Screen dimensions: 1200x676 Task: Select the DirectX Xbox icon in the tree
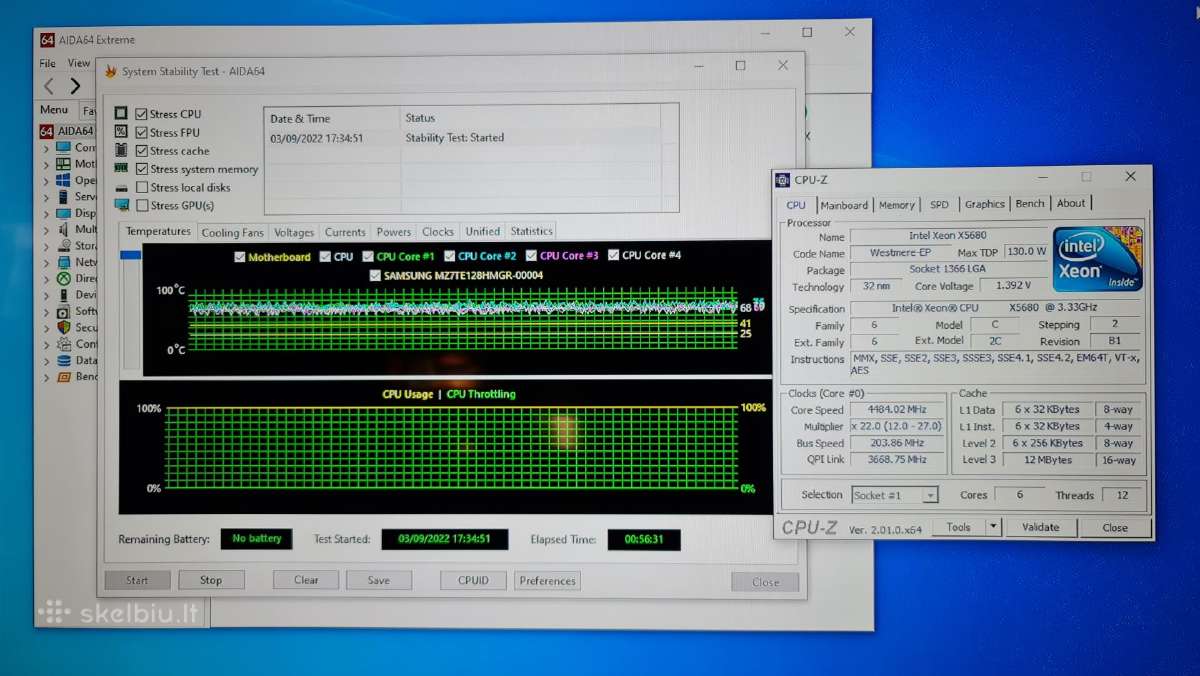click(63, 279)
